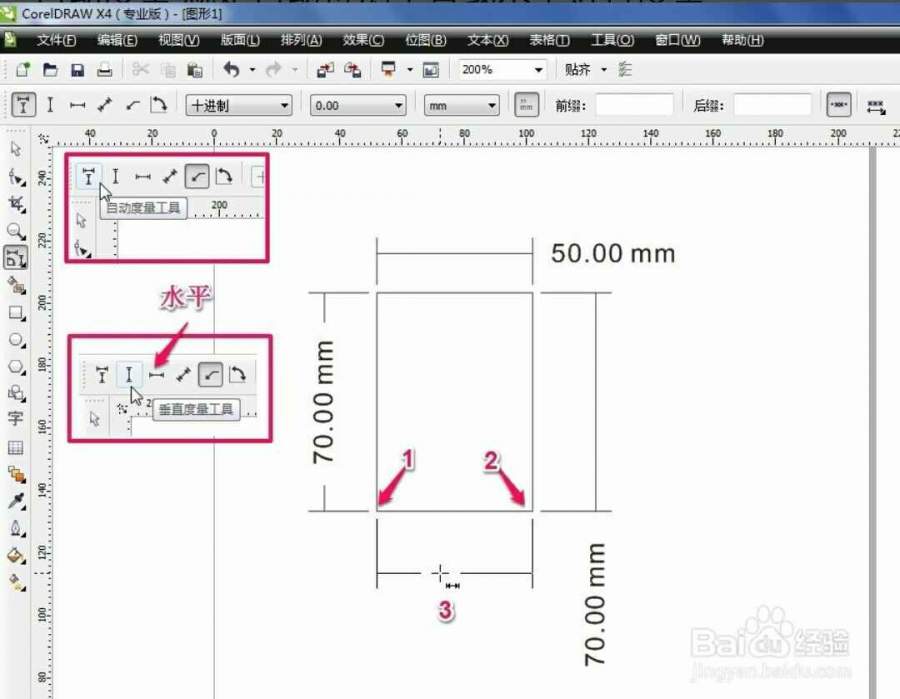Select the Crop tool in the toolbox
The width and height of the screenshot is (900, 699).
coord(16,204)
